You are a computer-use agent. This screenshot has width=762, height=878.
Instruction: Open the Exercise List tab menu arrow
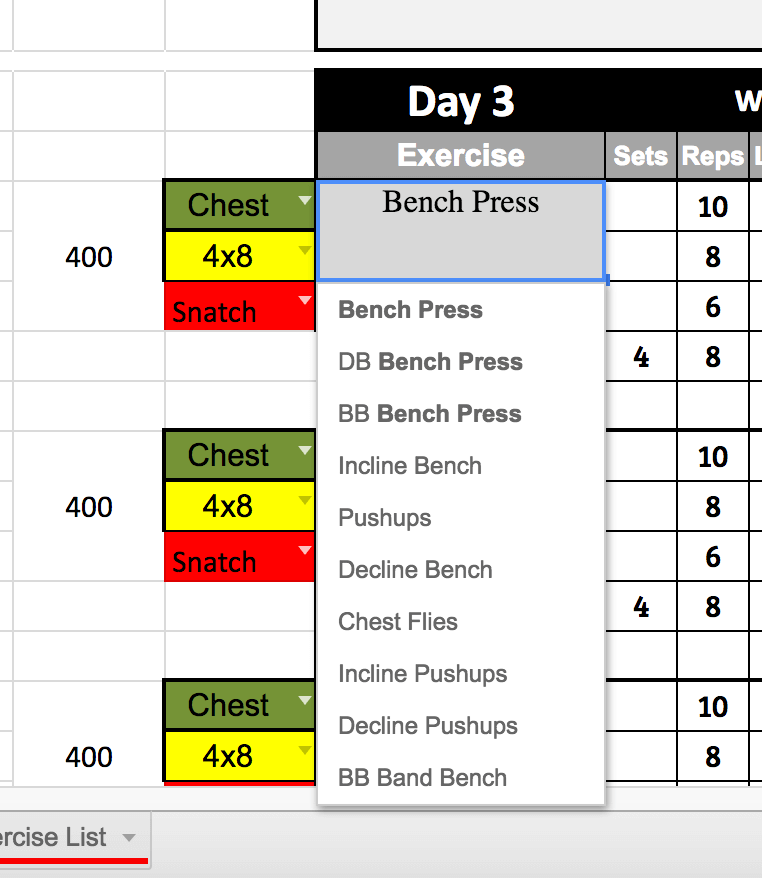click(128, 837)
